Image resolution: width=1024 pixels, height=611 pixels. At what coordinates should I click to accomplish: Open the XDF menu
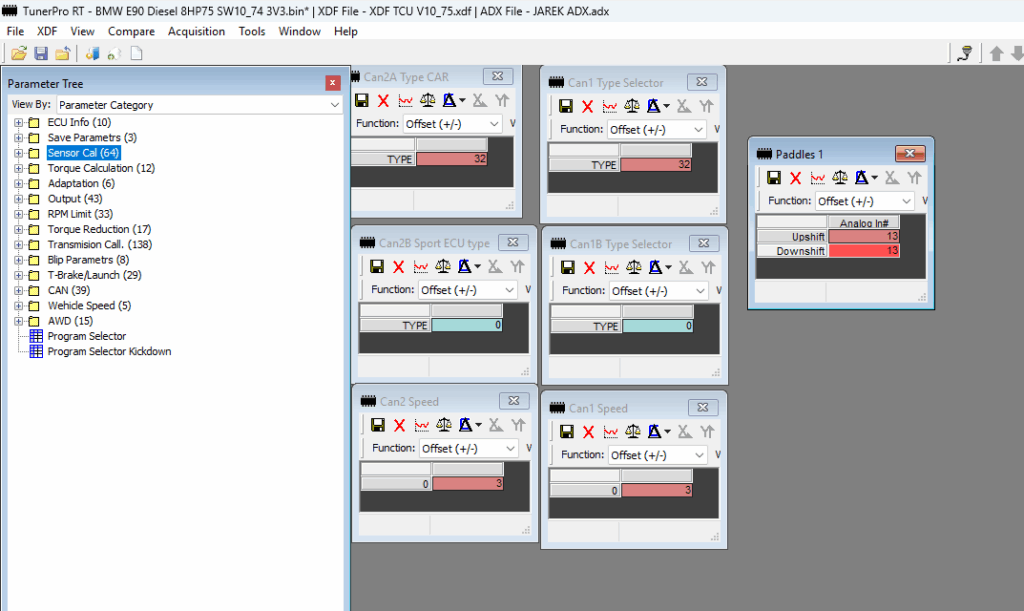(x=47, y=31)
